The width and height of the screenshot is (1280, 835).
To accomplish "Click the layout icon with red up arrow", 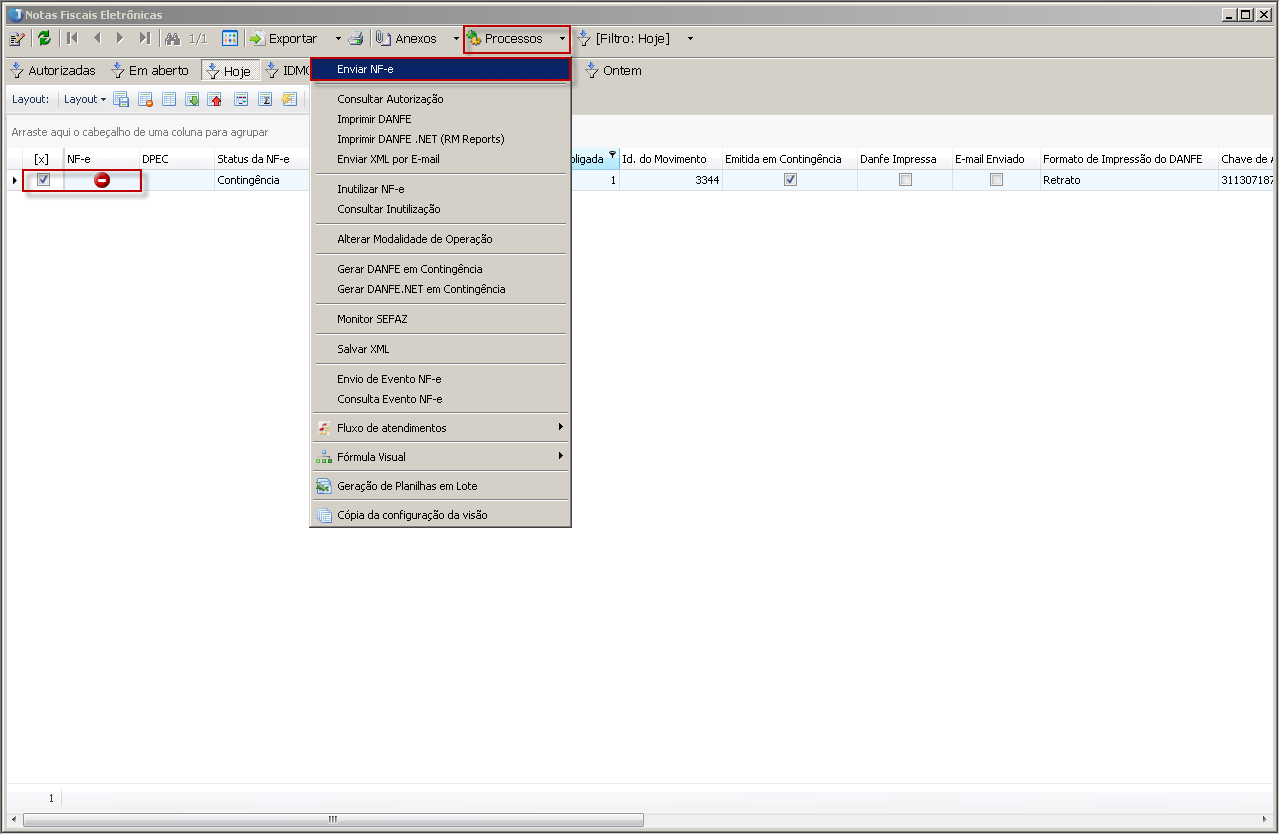I will [x=215, y=99].
